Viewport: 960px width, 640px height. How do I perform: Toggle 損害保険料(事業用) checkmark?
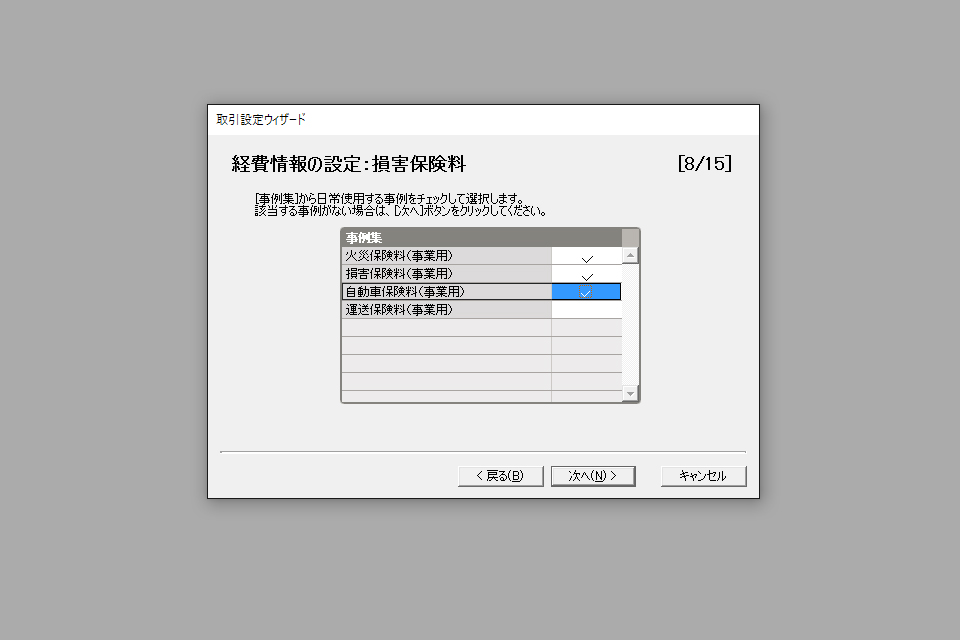pos(587,274)
